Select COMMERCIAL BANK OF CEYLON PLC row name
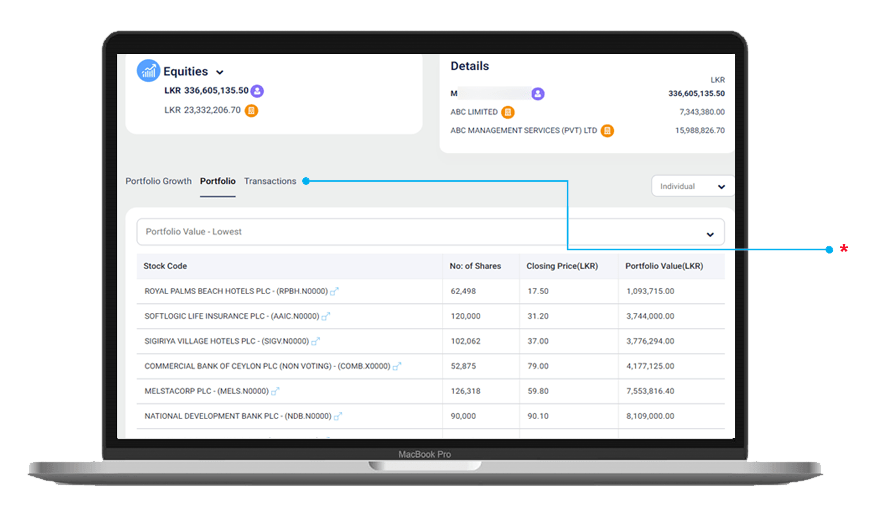This screenshot has width=880, height=515. [x=267, y=366]
